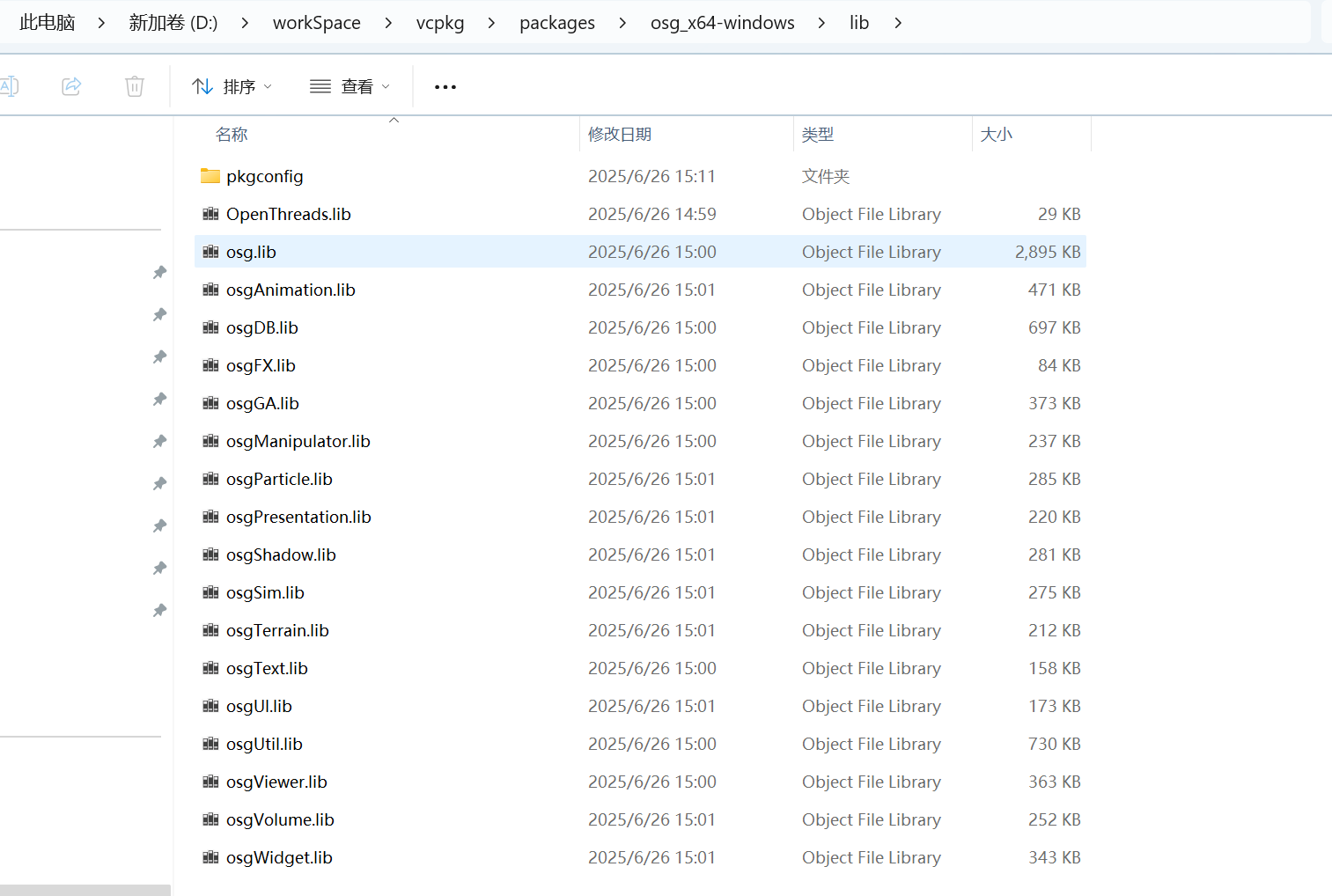Click the lib segment in breadcrumb
Viewport: 1332px width, 896px height.
[859, 23]
